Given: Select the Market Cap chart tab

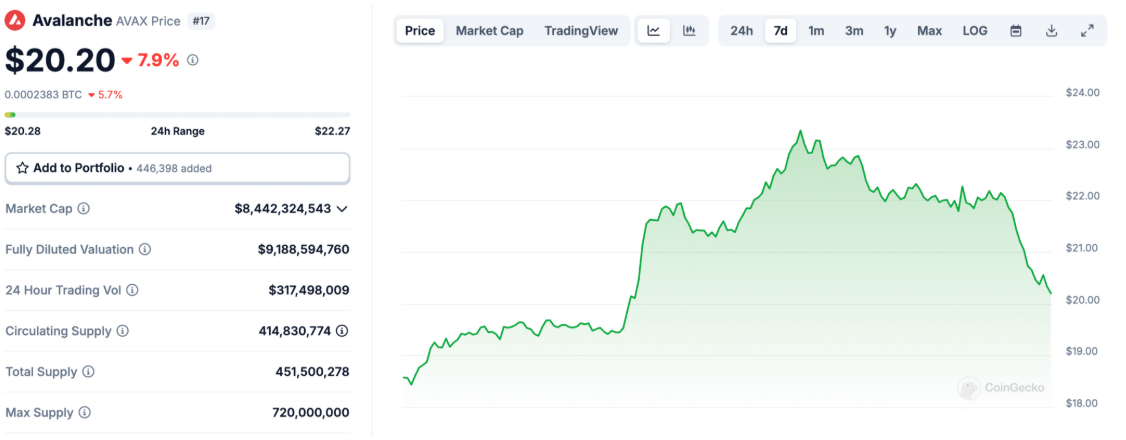Looking at the screenshot, I should click(x=490, y=31).
